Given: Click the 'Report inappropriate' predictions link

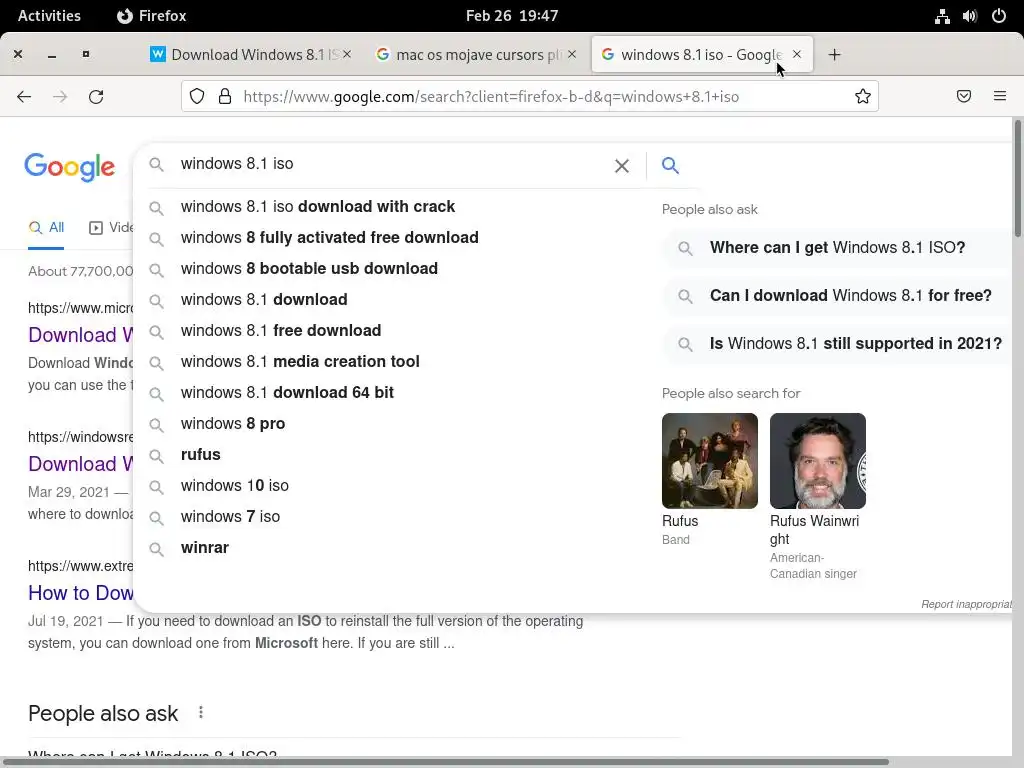Looking at the screenshot, I should (x=967, y=605).
